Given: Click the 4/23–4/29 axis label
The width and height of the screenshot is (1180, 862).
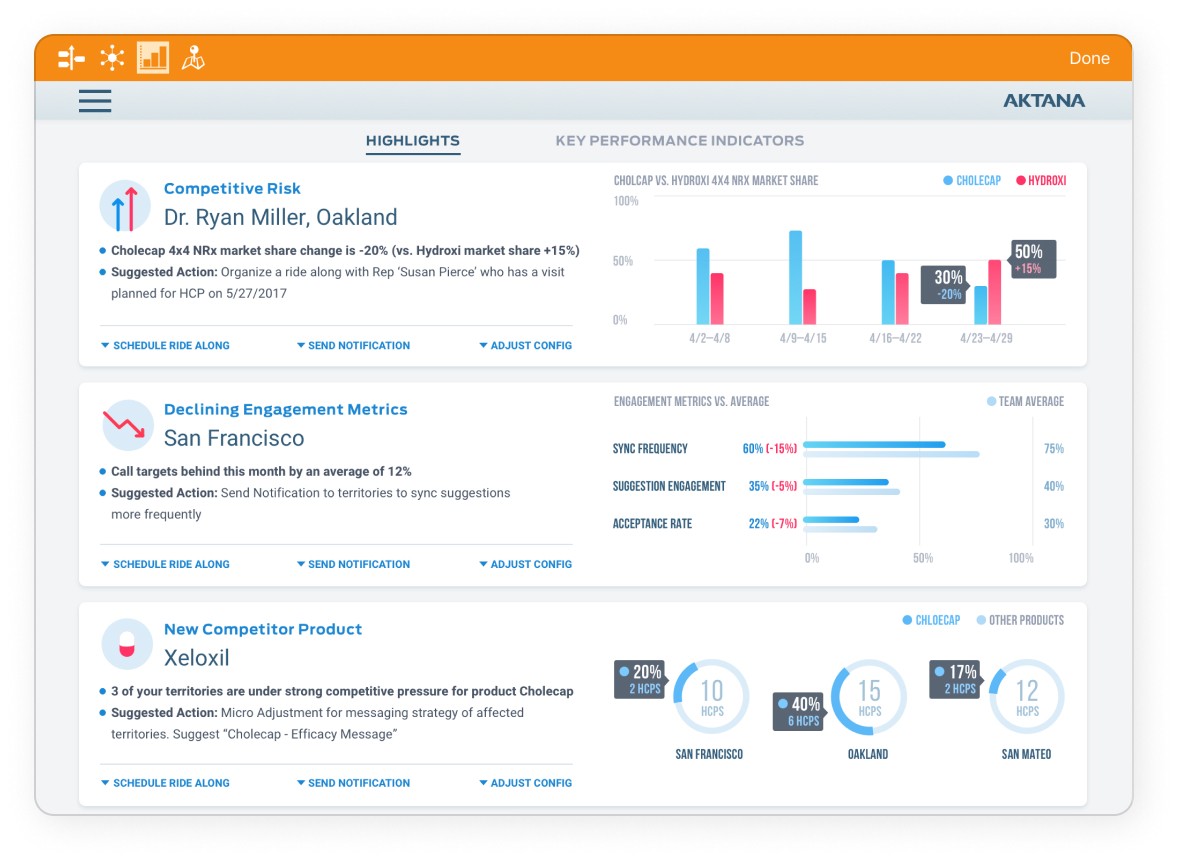Looking at the screenshot, I should 986,339.
